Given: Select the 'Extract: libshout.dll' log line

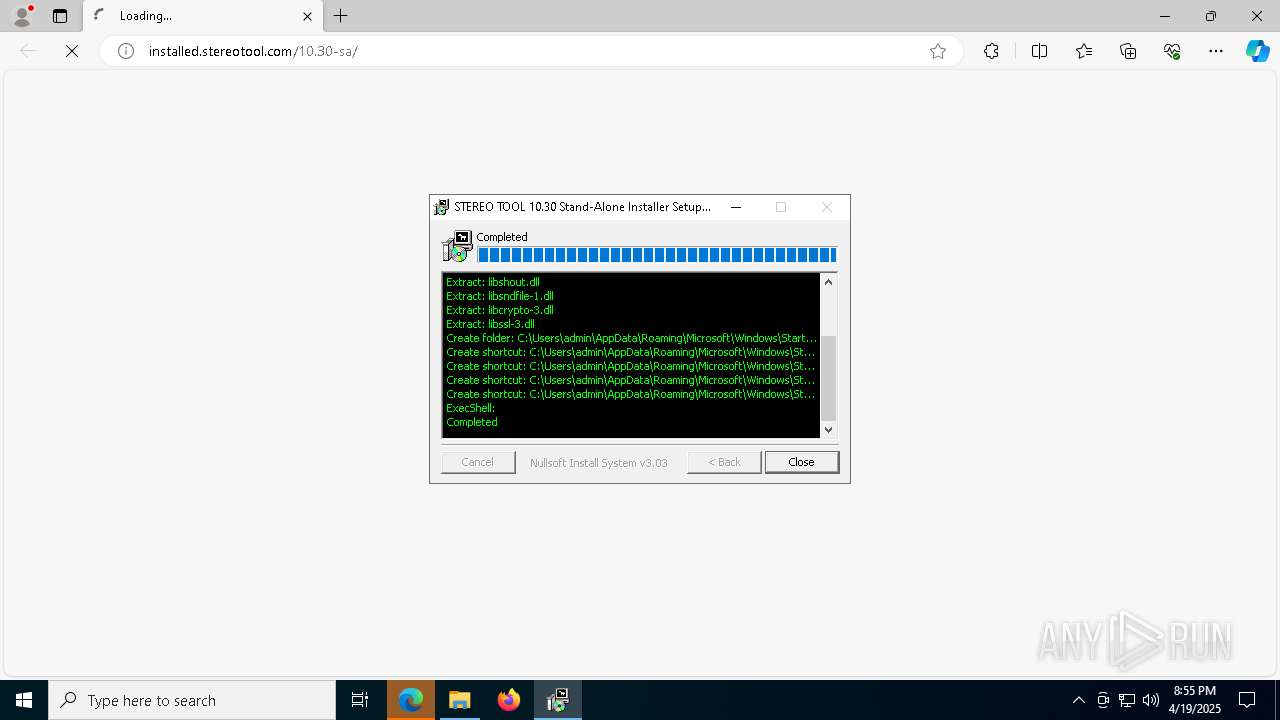Looking at the screenshot, I should click(x=493, y=282).
